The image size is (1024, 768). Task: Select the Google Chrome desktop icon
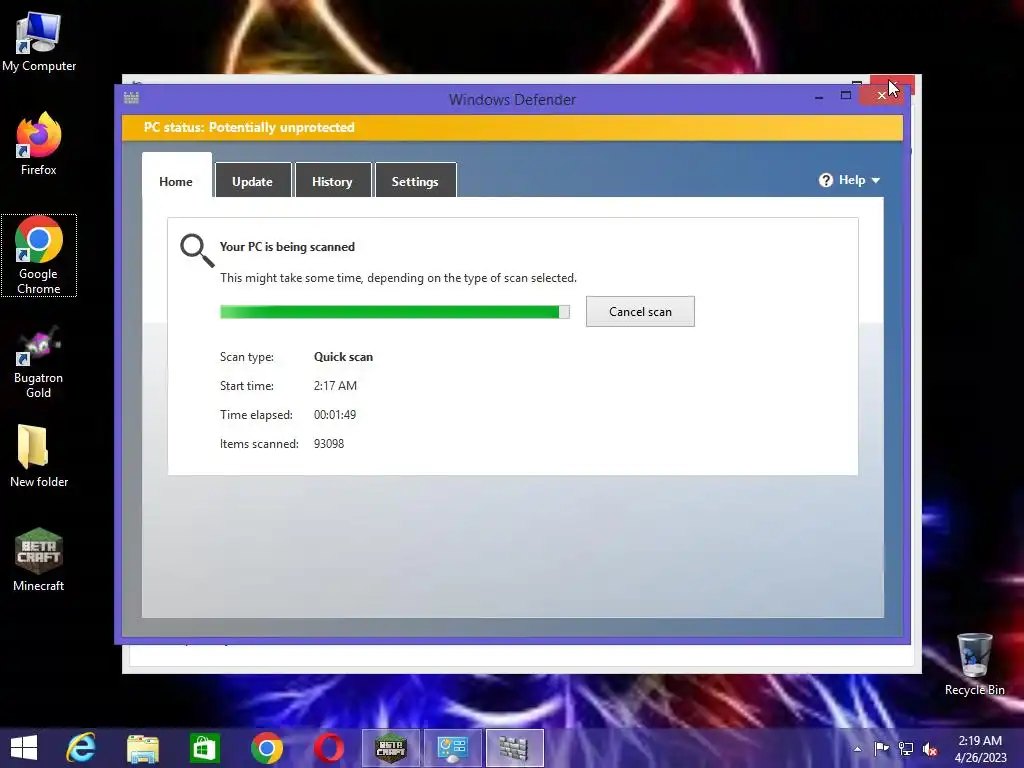pyautogui.click(x=39, y=255)
